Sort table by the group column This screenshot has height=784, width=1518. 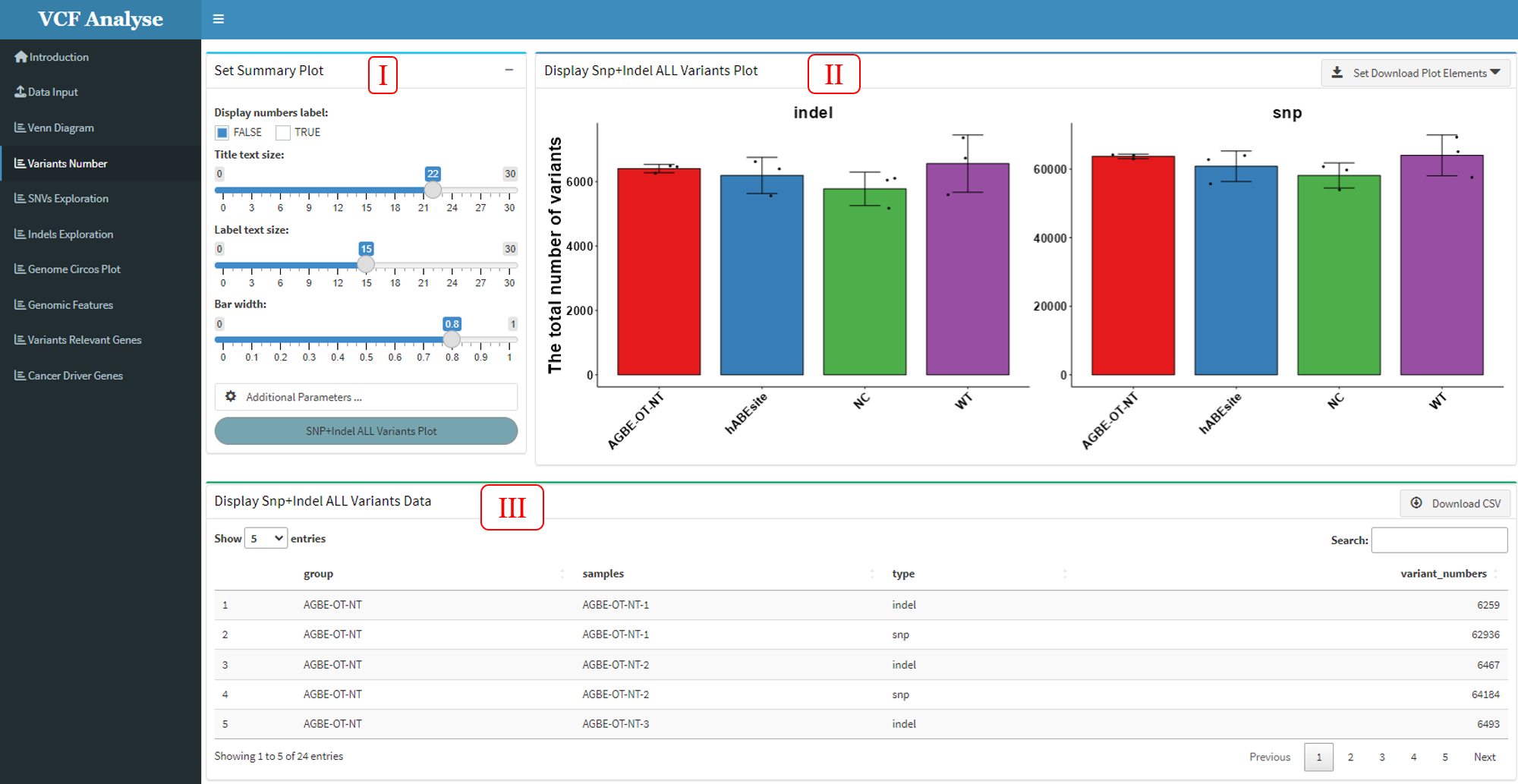pos(433,574)
